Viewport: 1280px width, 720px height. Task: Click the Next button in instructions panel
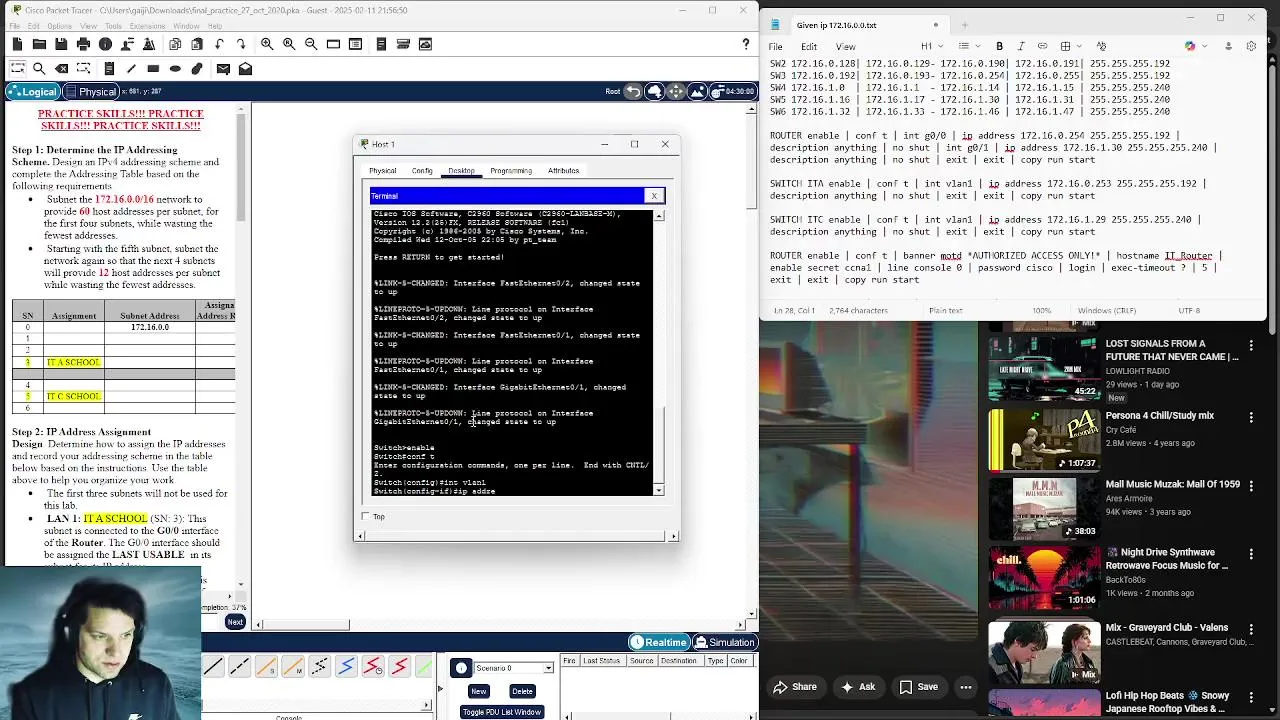pyautogui.click(x=235, y=622)
